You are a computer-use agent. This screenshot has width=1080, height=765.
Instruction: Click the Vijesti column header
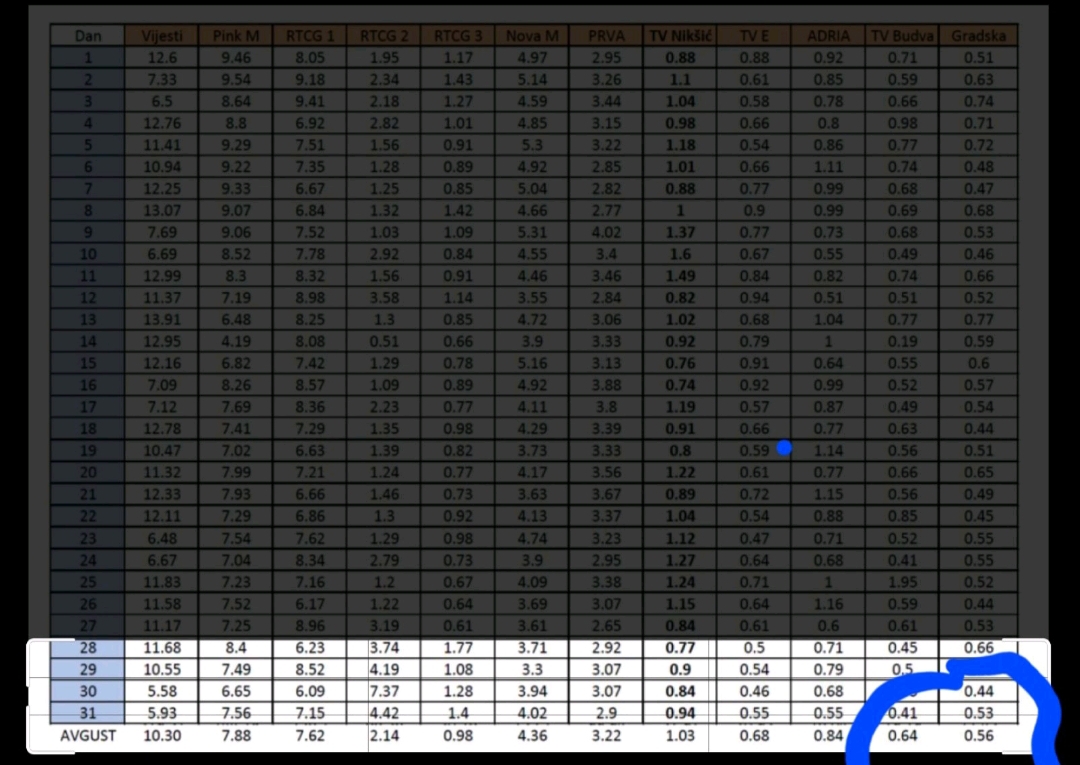pyautogui.click(x=161, y=36)
